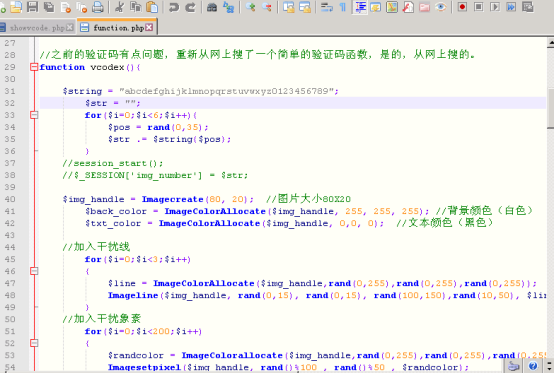Copy the selection via toolbar
Viewport: 554px width, 374px height.
(136, 7)
